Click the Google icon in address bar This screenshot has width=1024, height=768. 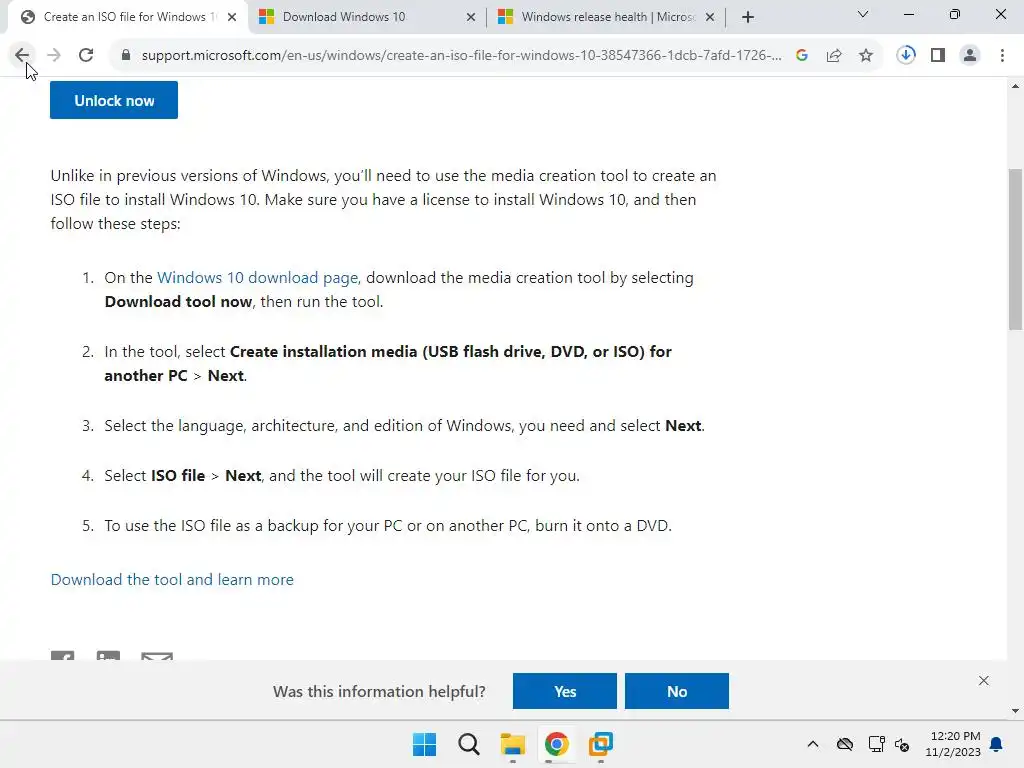pos(802,55)
